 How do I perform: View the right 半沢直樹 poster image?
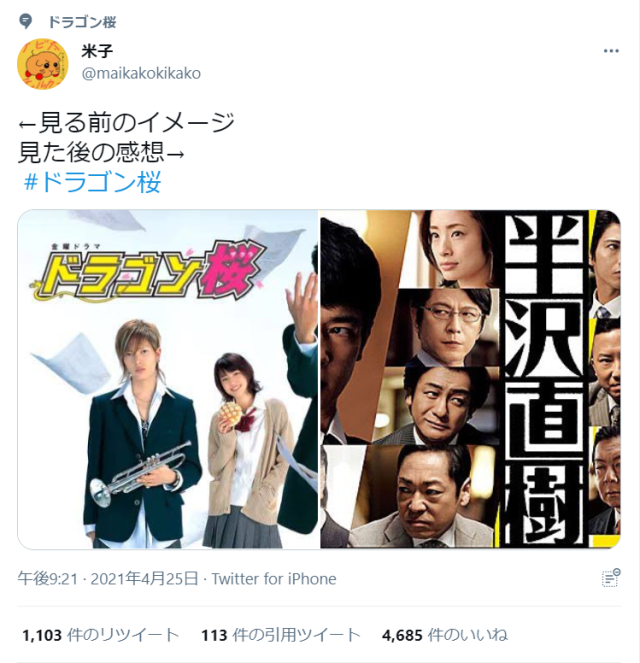(x=470, y=379)
